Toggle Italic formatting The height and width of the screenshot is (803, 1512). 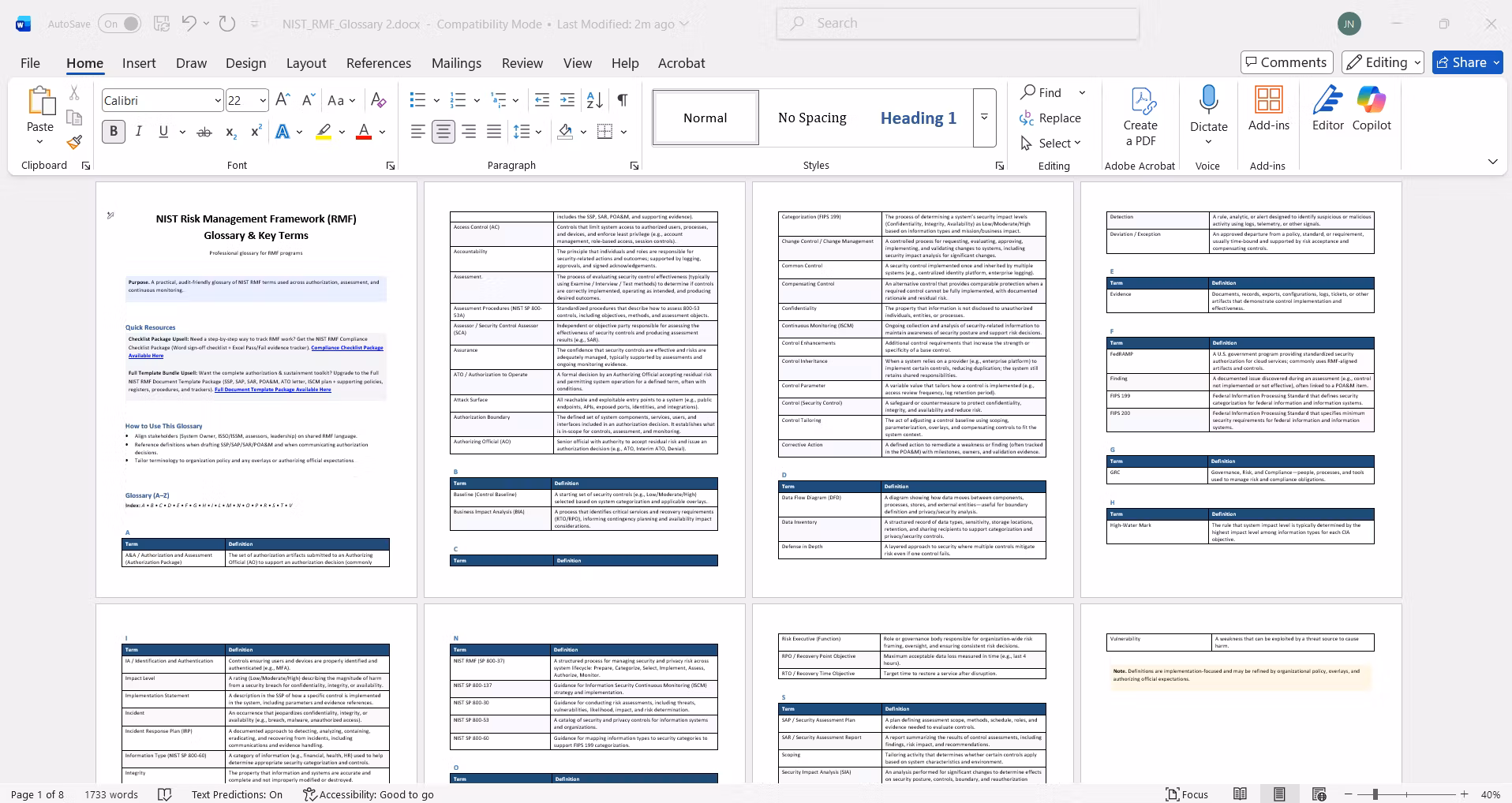tap(139, 132)
